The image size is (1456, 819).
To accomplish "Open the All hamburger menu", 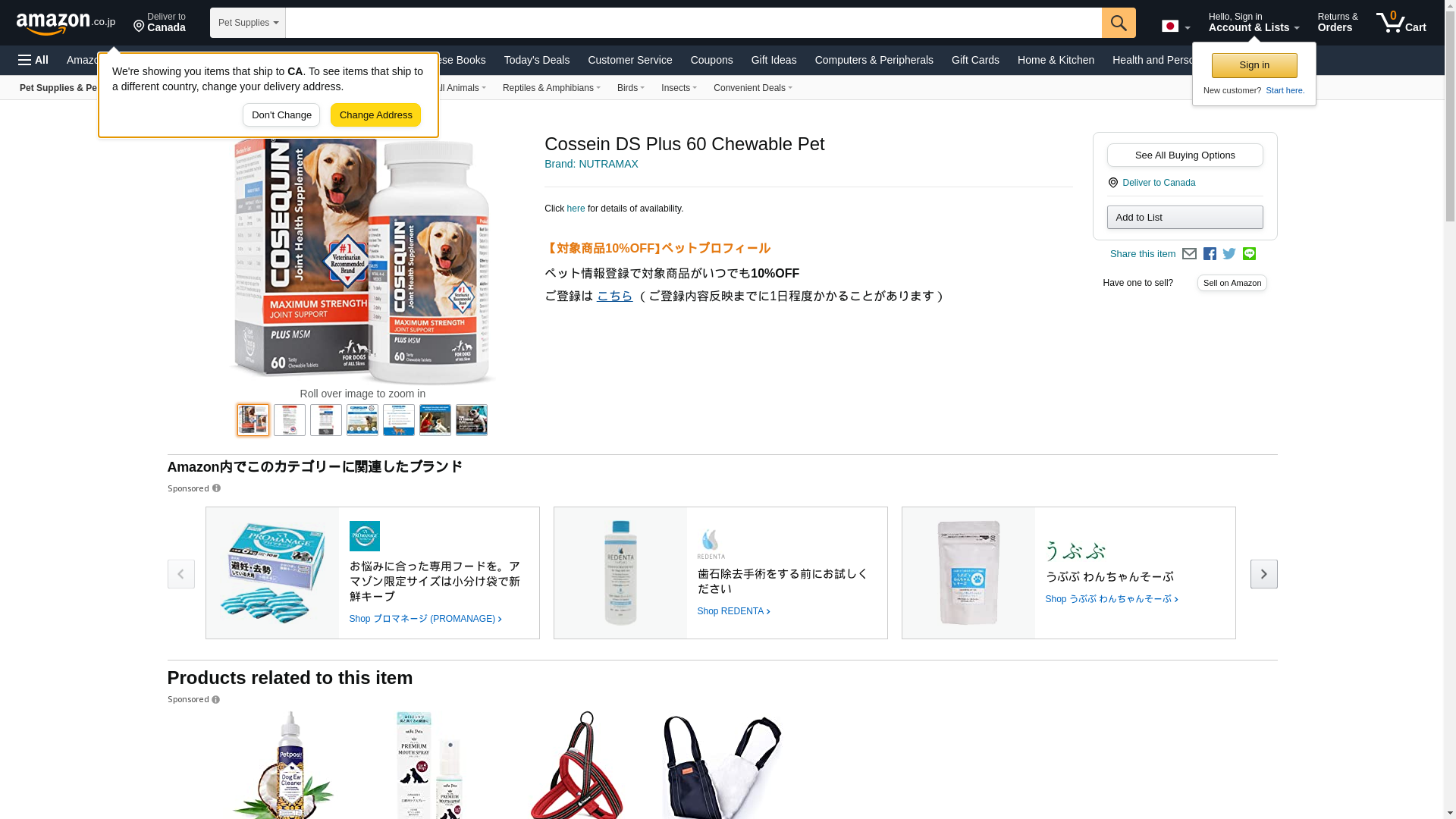I will click(x=33, y=60).
